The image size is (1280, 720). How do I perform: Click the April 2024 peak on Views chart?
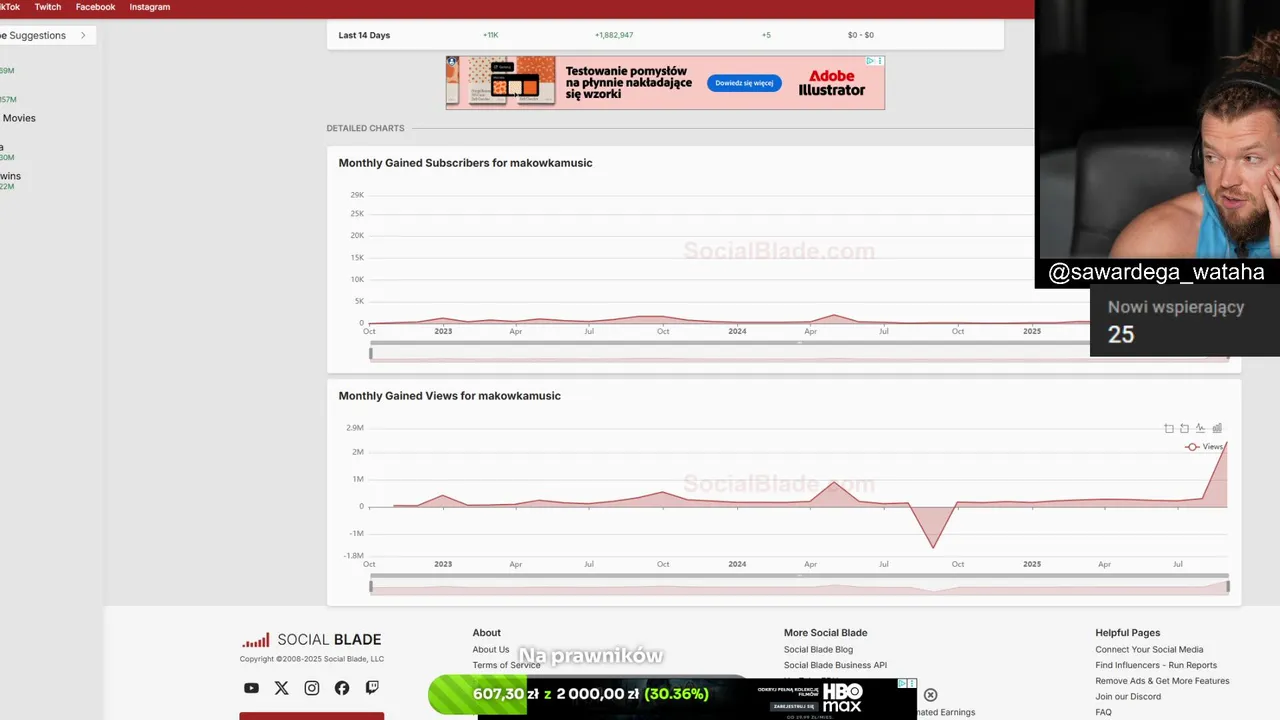pos(835,483)
